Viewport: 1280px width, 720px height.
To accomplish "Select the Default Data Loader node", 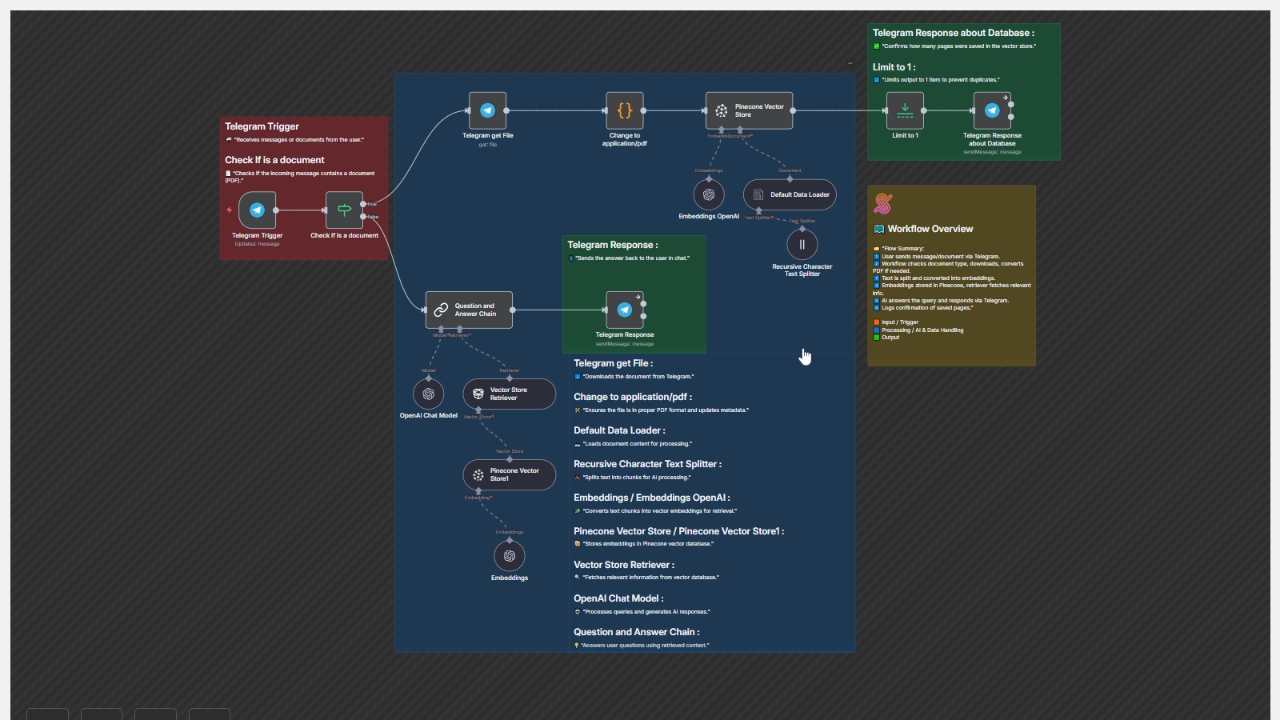I will [x=789, y=195].
